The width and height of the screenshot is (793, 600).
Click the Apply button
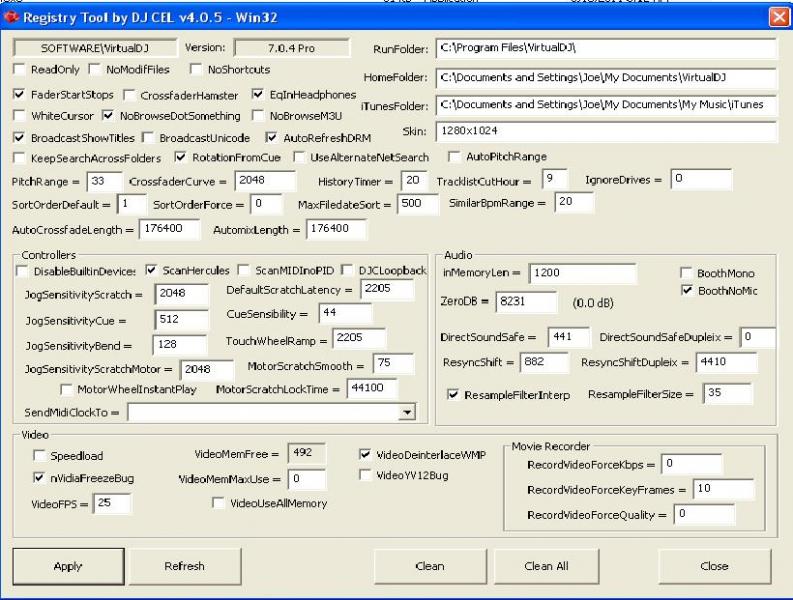(68, 566)
